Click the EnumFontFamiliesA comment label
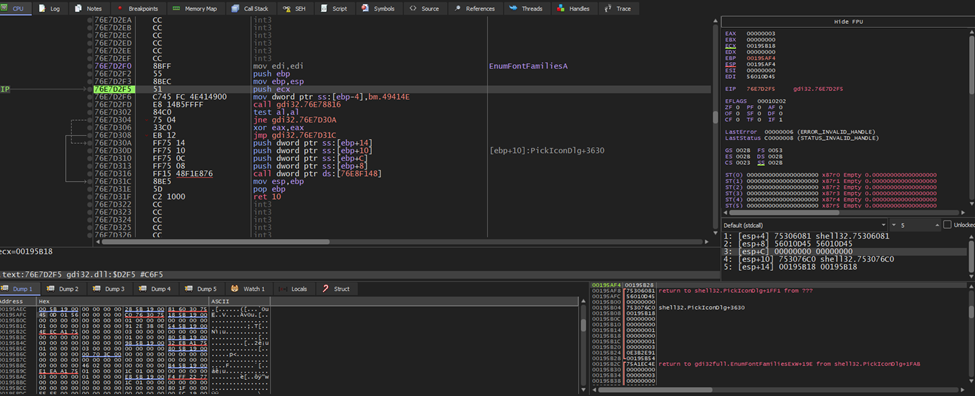 pyautogui.click(x=529, y=66)
